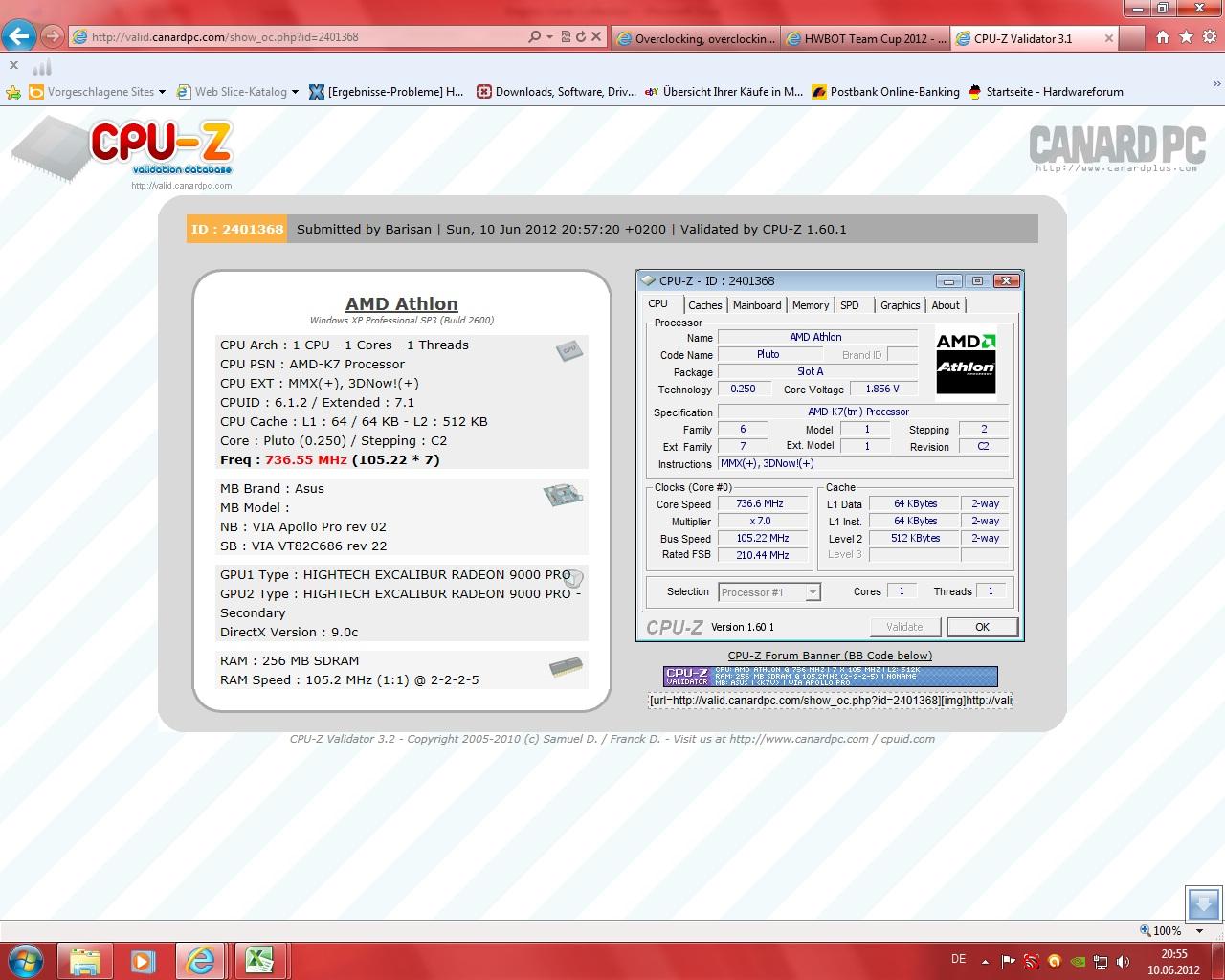Open the Tools gear icon

point(1209,37)
